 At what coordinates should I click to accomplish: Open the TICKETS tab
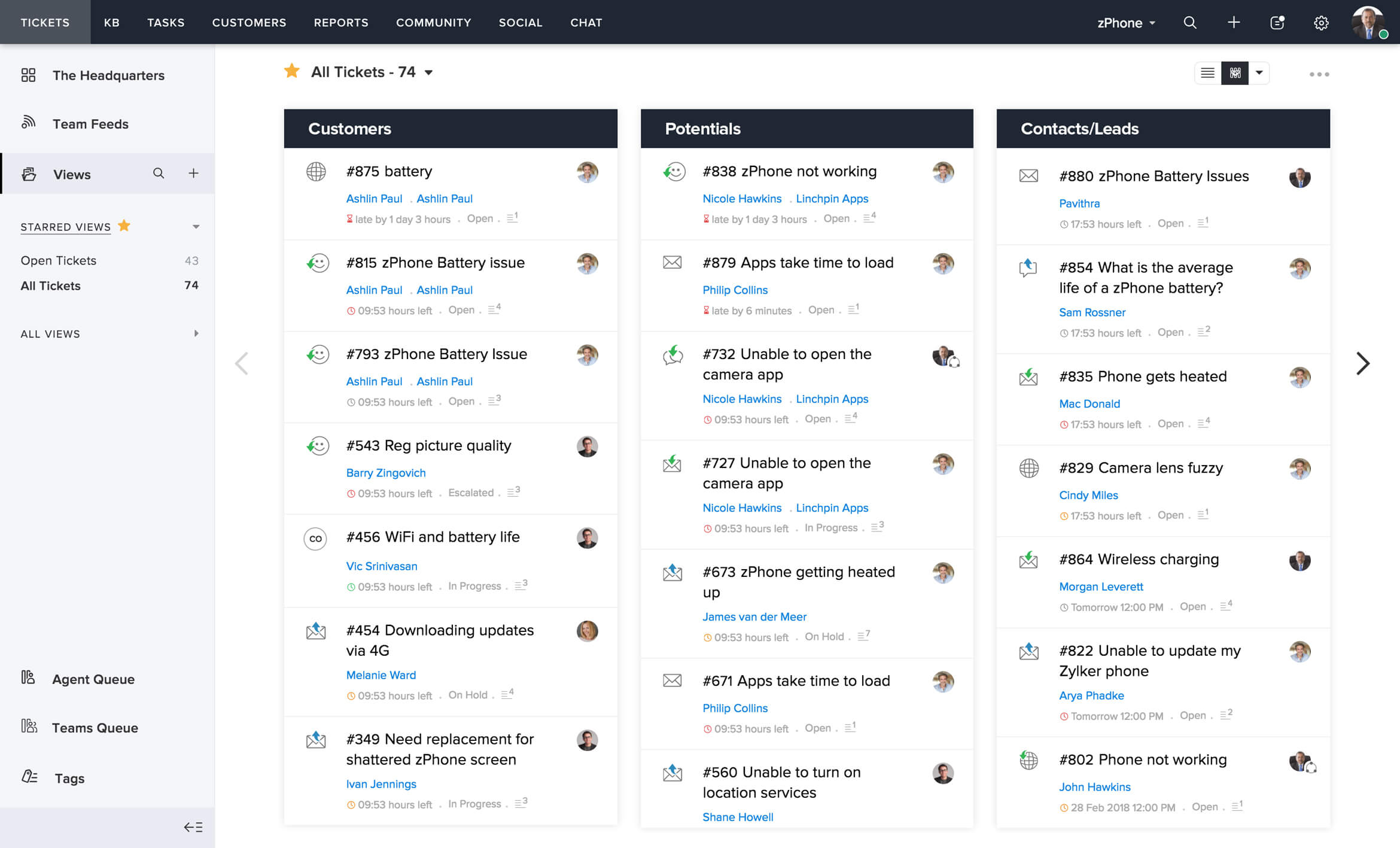(44, 22)
